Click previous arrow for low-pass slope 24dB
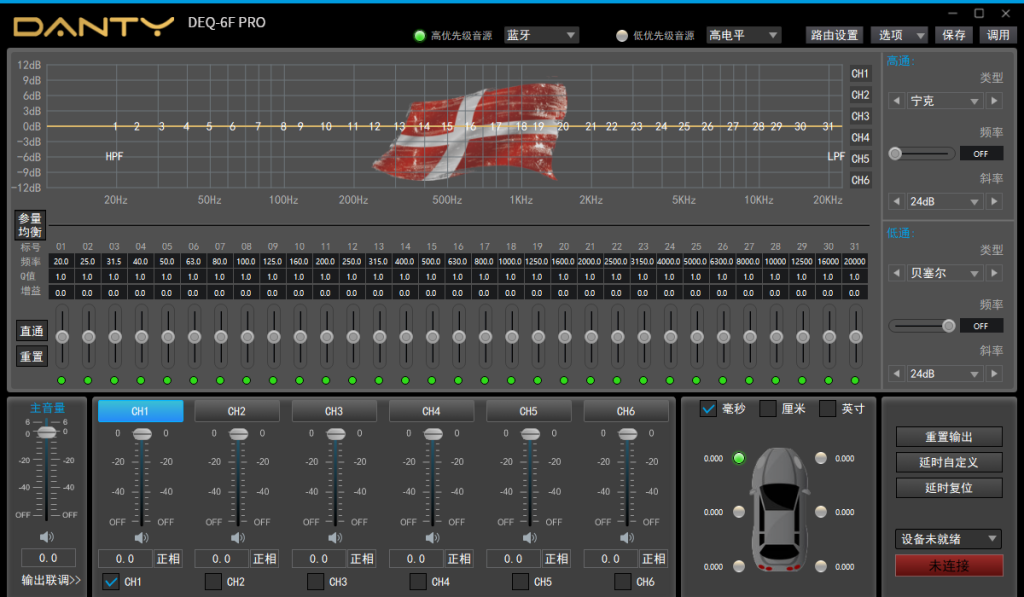This screenshot has height=597, width=1024. pyautogui.click(x=897, y=374)
